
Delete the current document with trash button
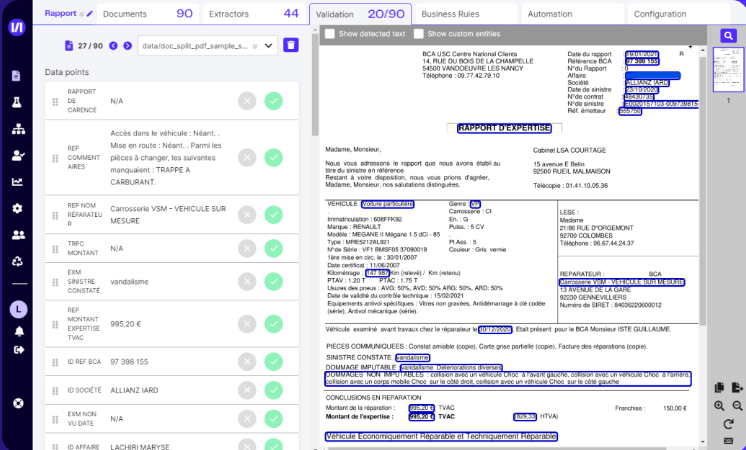pyautogui.click(x=291, y=45)
